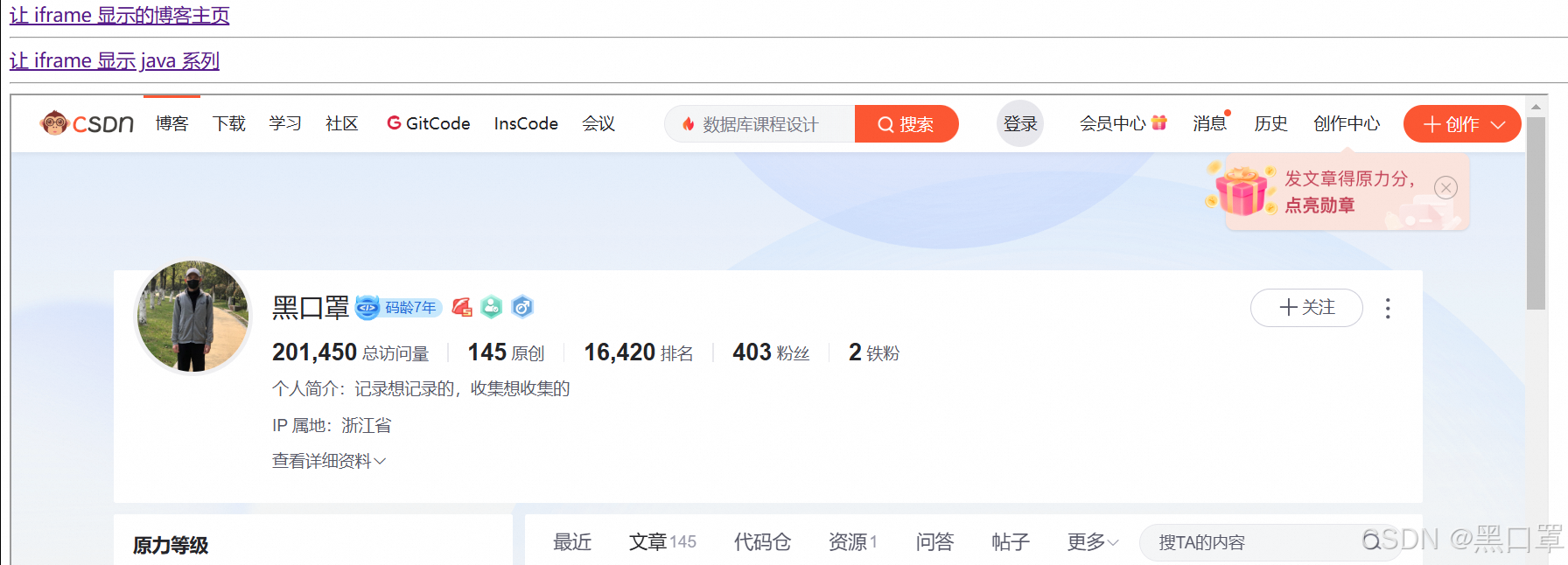This screenshot has width=1568, height=565.
Task: Click 145 原创 stat
Action: tap(506, 352)
